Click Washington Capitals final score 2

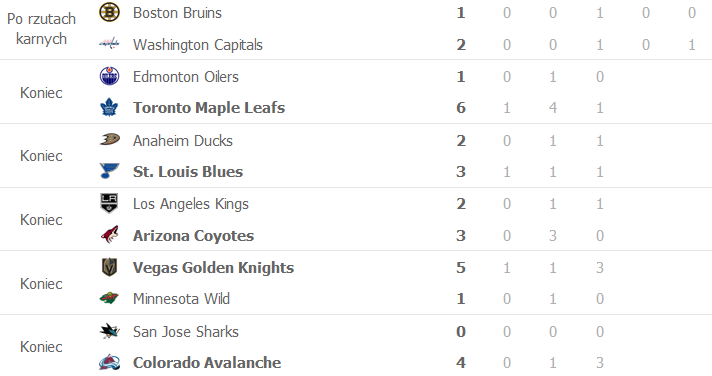pyautogui.click(x=460, y=45)
